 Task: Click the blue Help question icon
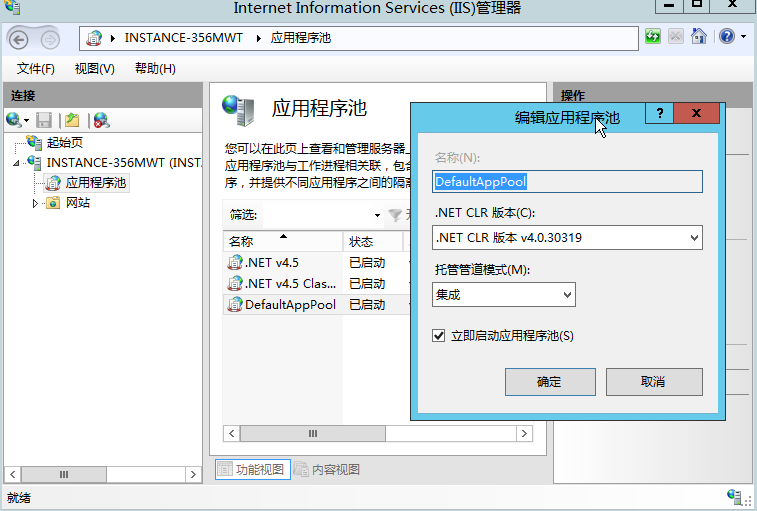[727, 37]
